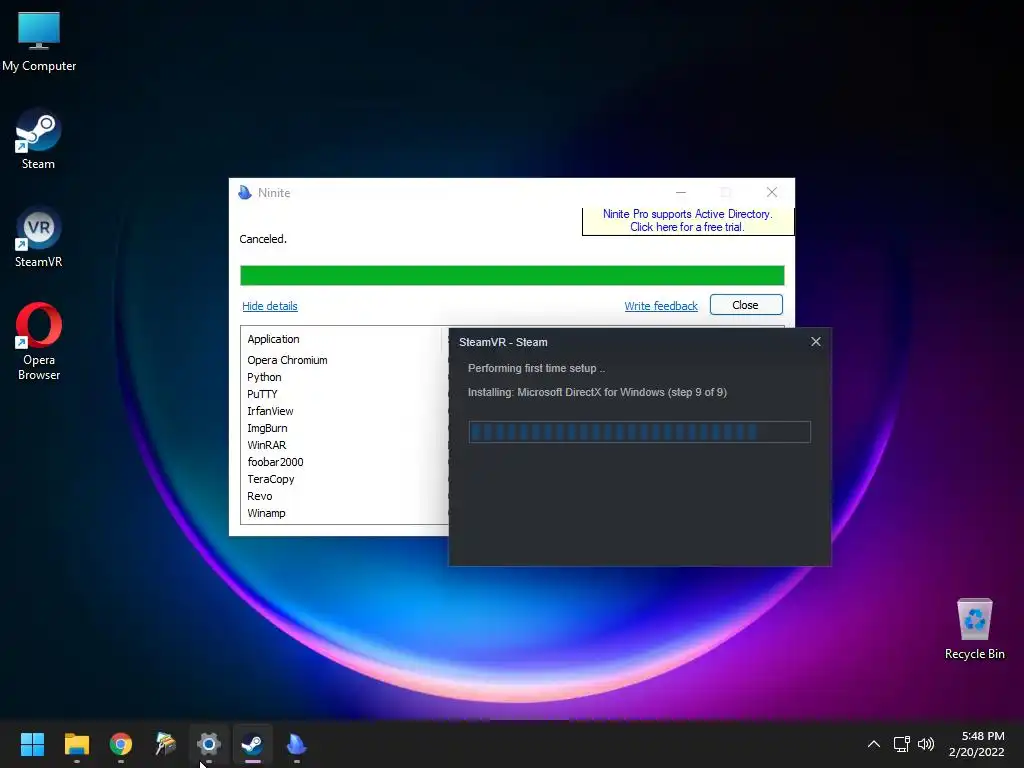The image size is (1024, 768).
Task: Open the Windows Start menu
Action: tap(32, 744)
